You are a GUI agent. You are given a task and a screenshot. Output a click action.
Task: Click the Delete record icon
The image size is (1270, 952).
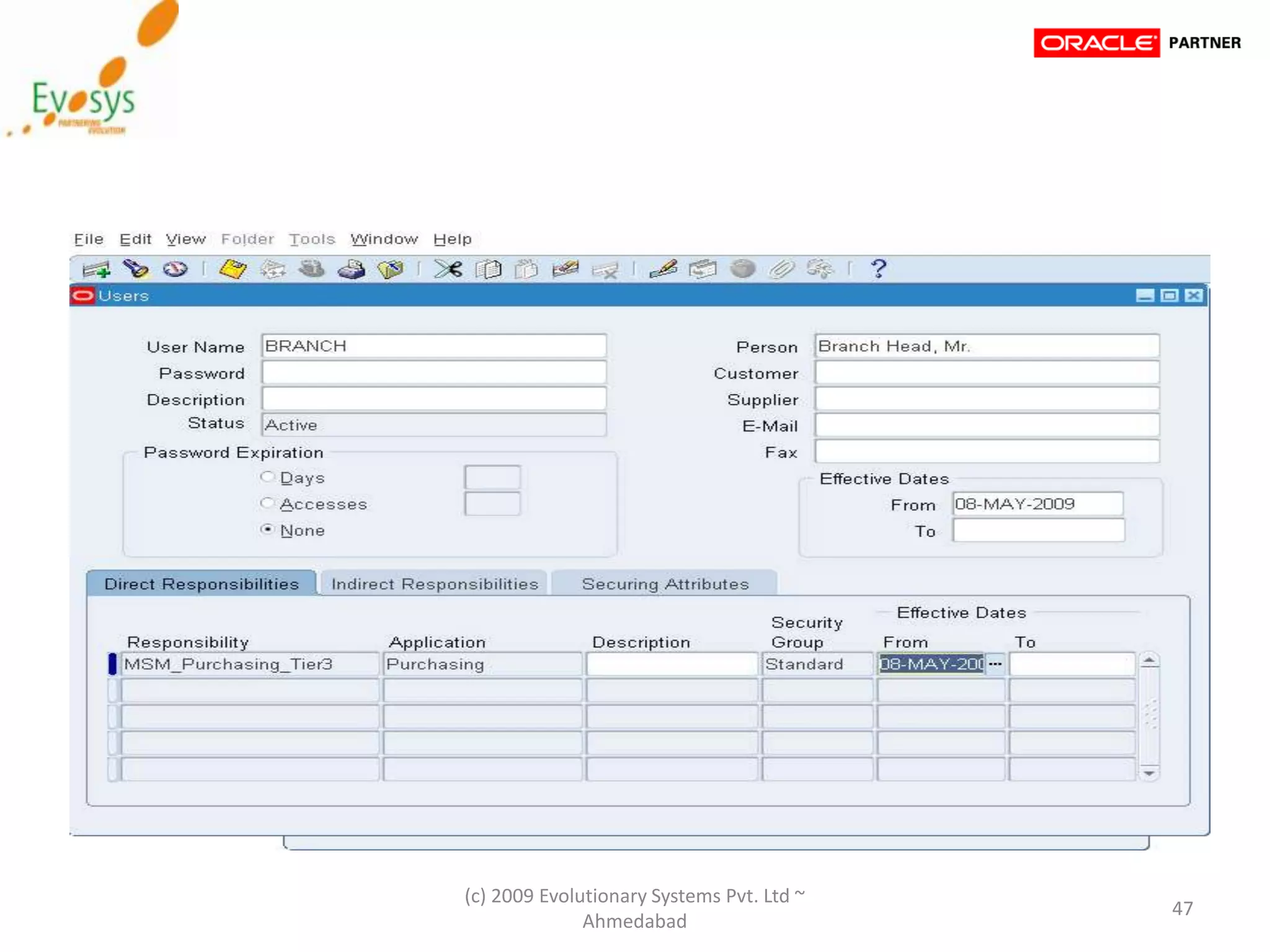pos(605,270)
